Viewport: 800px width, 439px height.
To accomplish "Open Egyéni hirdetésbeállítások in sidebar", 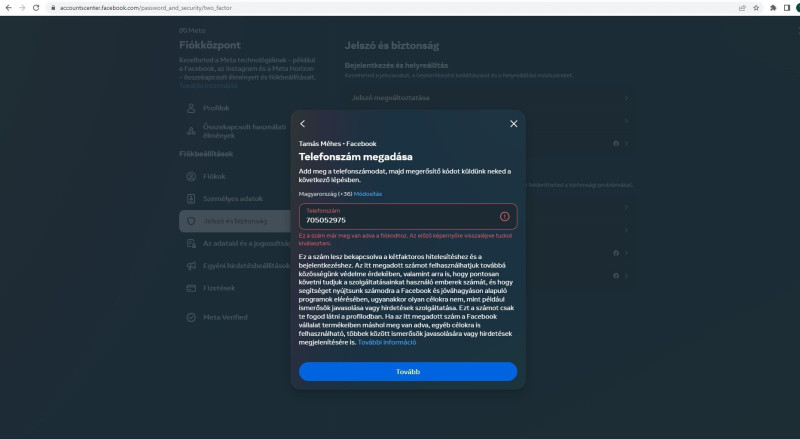I will pos(235,265).
